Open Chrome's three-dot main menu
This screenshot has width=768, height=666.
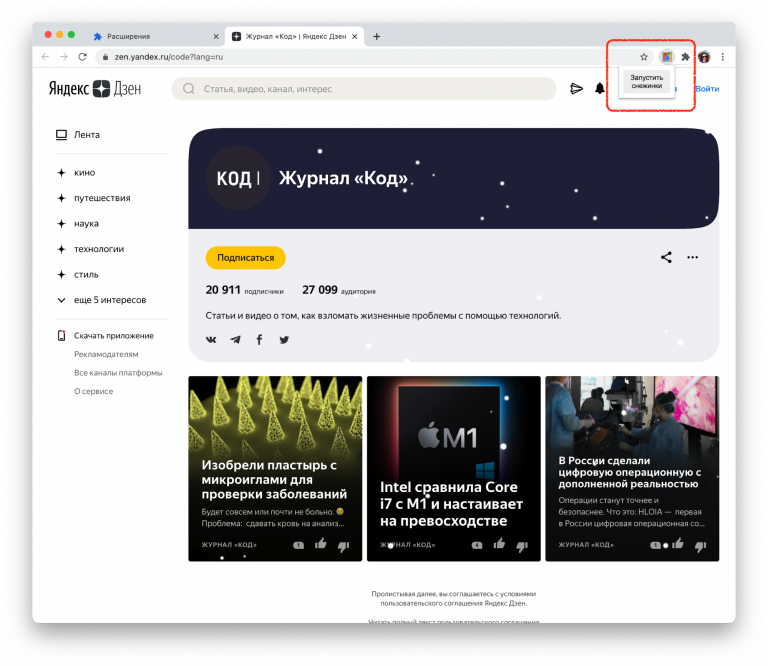pyautogui.click(x=722, y=57)
